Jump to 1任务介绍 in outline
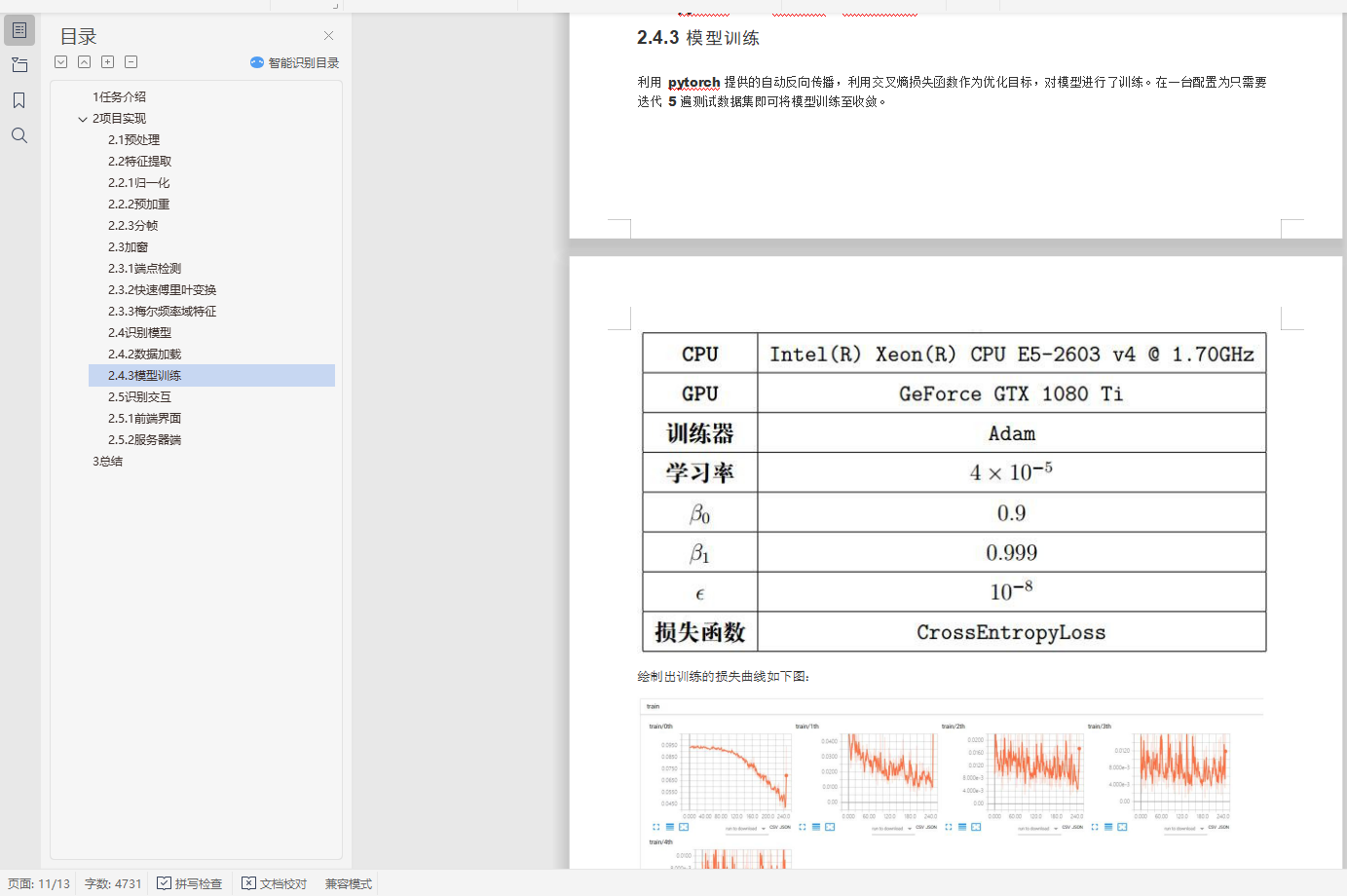Screen dimensions: 1347x896 119,97
